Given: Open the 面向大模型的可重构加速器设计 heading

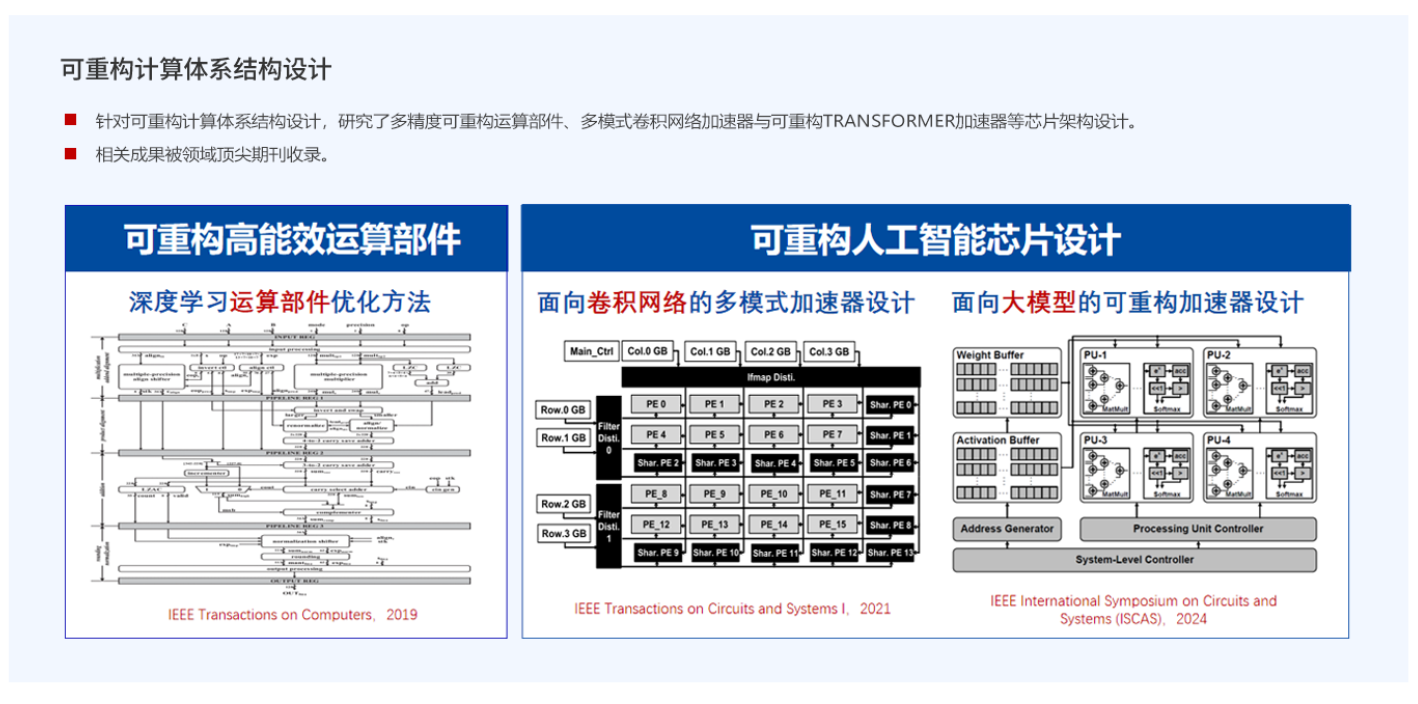Looking at the screenshot, I should [x=1128, y=303].
